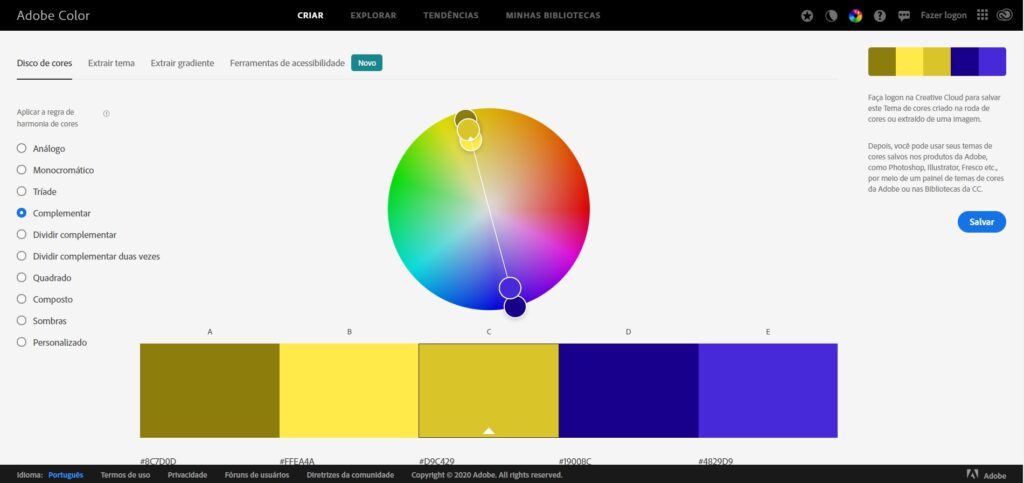Image resolution: width=1024 pixels, height=483 pixels.
Task: Open MINHAS BIBLIOTECAS
Action: [553, 16]
